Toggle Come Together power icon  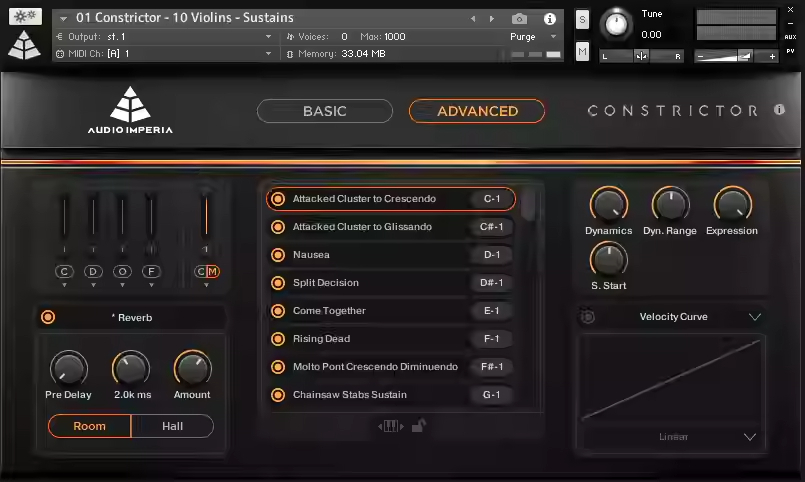(278, 311)
